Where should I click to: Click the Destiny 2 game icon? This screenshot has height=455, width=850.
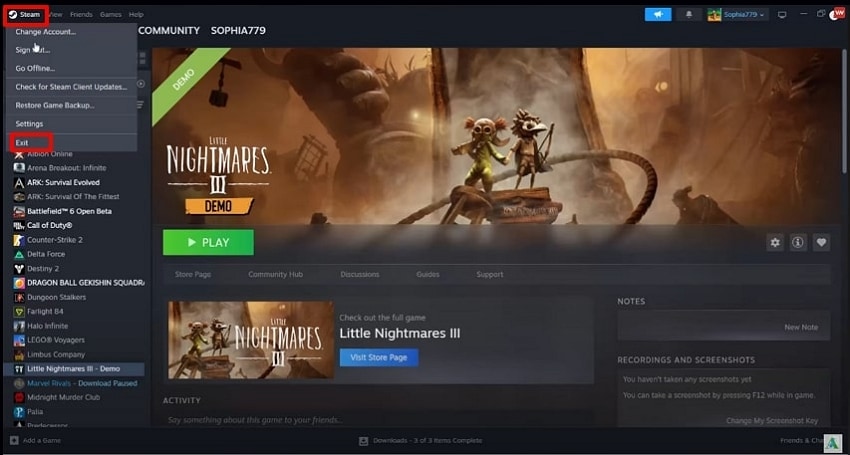pos(19,268)
